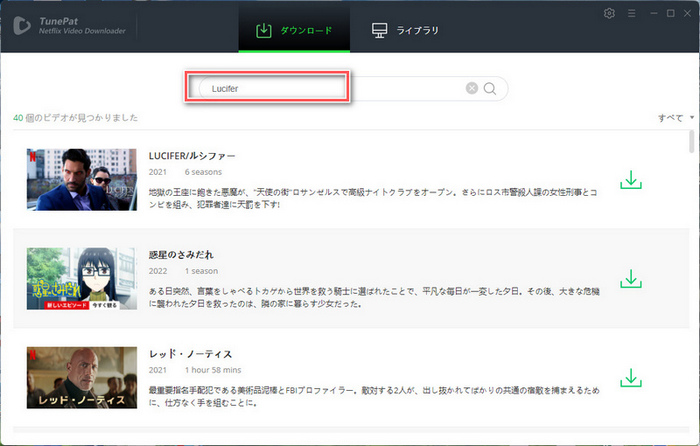The image size is (700, 446).
Task: Switch to the ダウンロード tab
Action: pos(294,30)
